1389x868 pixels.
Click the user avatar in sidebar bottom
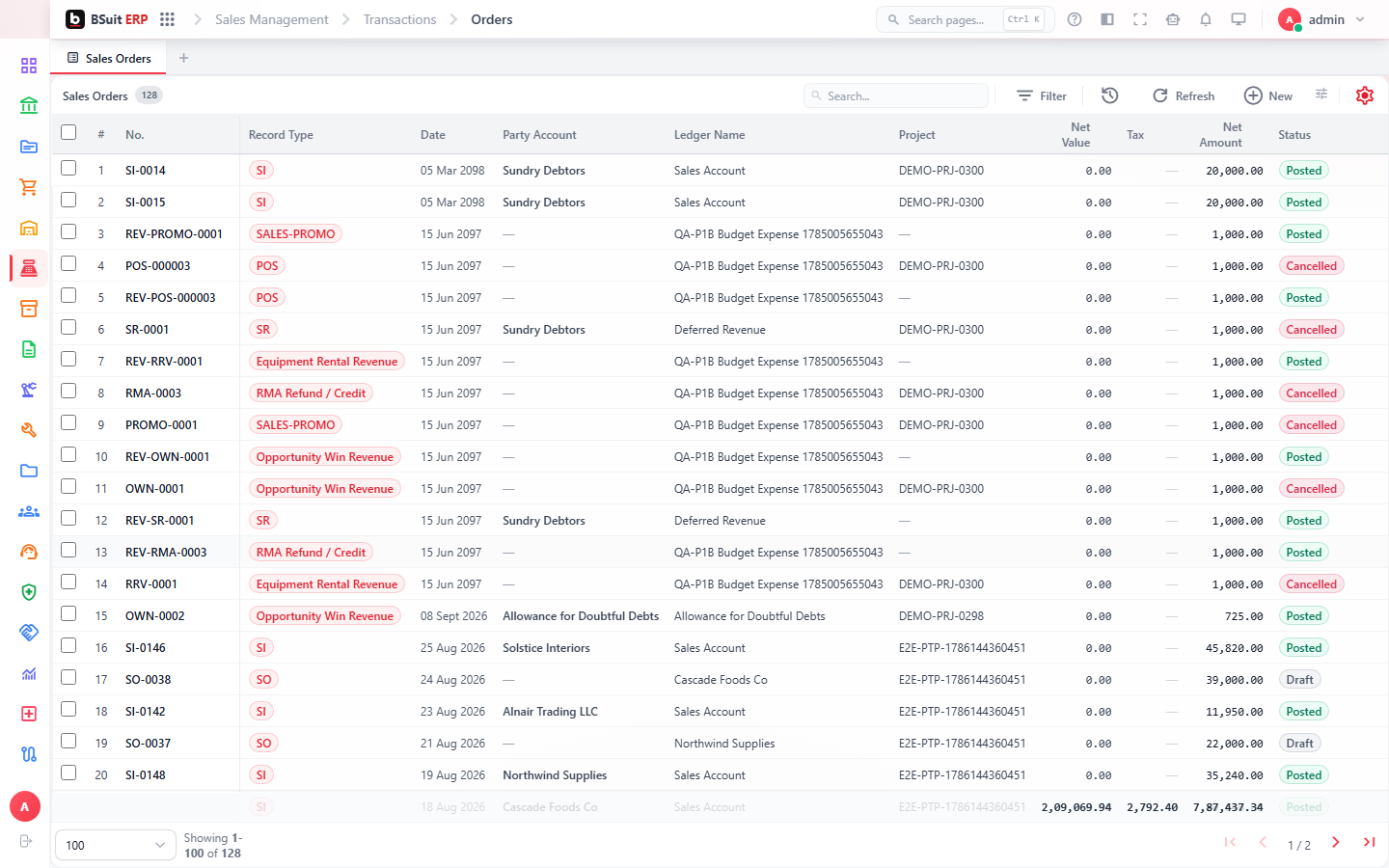point(25,806)
